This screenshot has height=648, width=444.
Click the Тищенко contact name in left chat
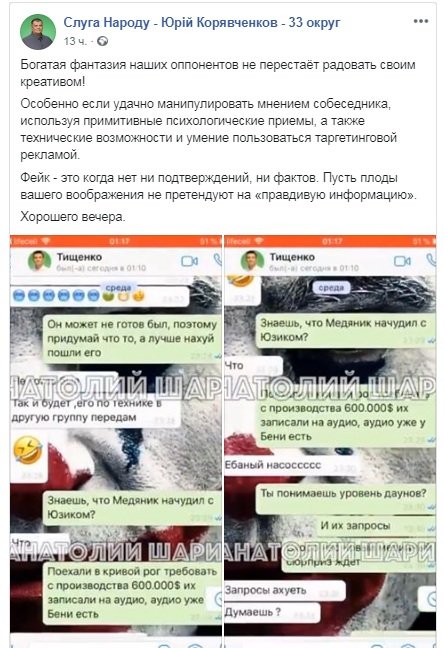coord(79,257)
